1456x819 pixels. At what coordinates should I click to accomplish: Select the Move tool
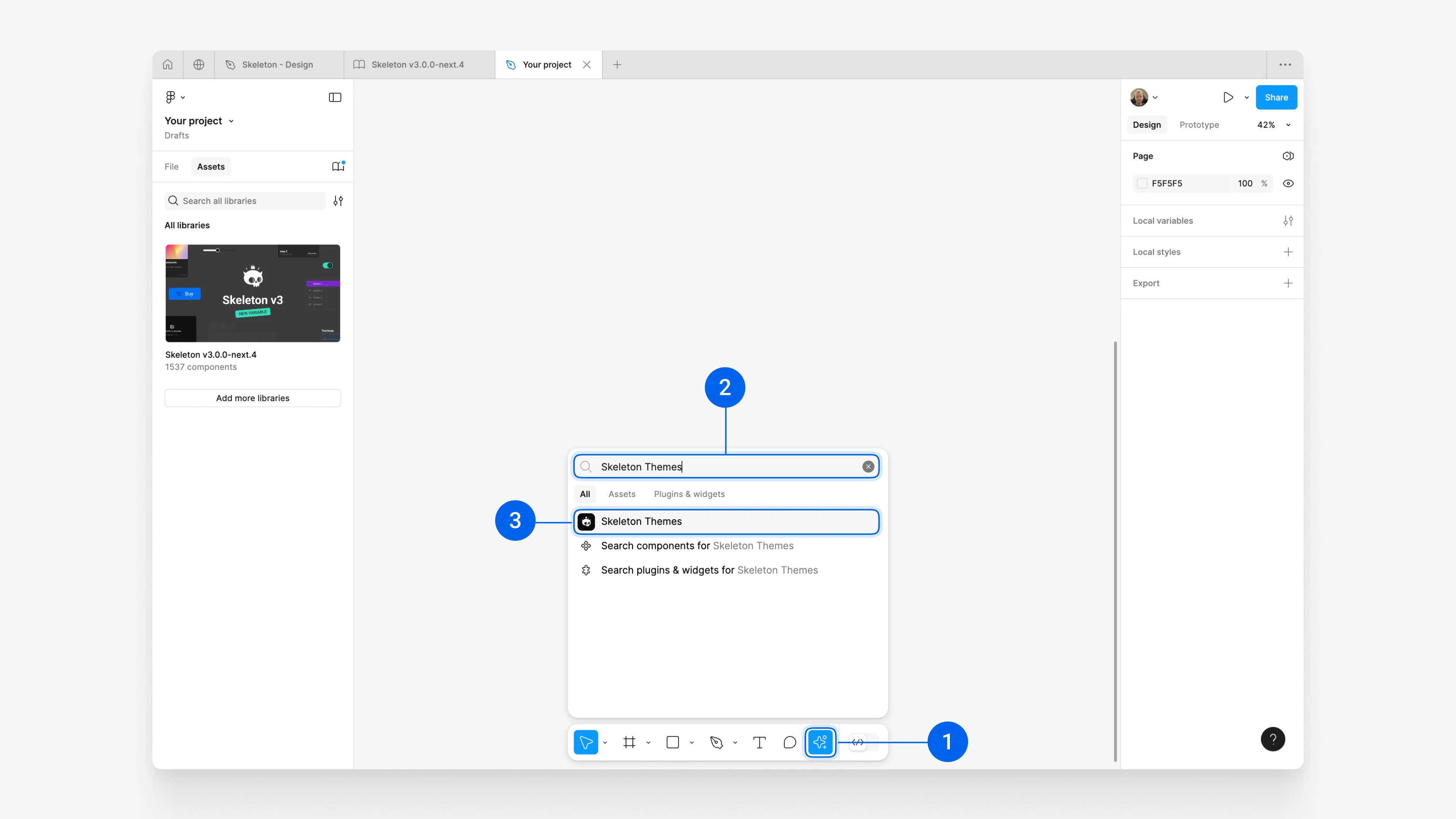pyautogui.click(x=585, y=742)
